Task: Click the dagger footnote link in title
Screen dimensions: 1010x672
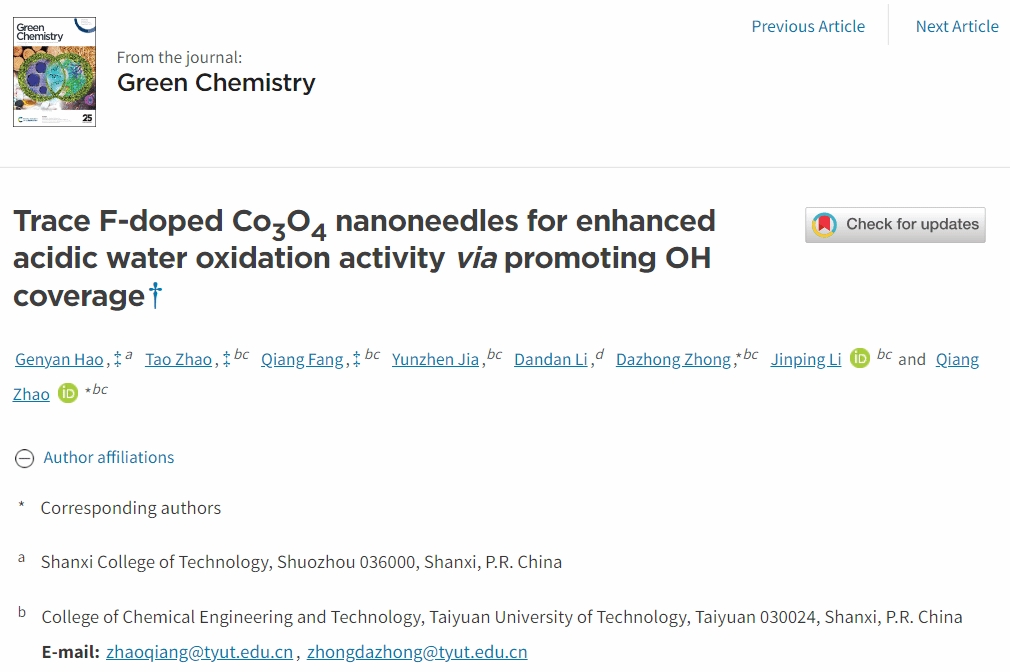Action: tap(154, 296)
